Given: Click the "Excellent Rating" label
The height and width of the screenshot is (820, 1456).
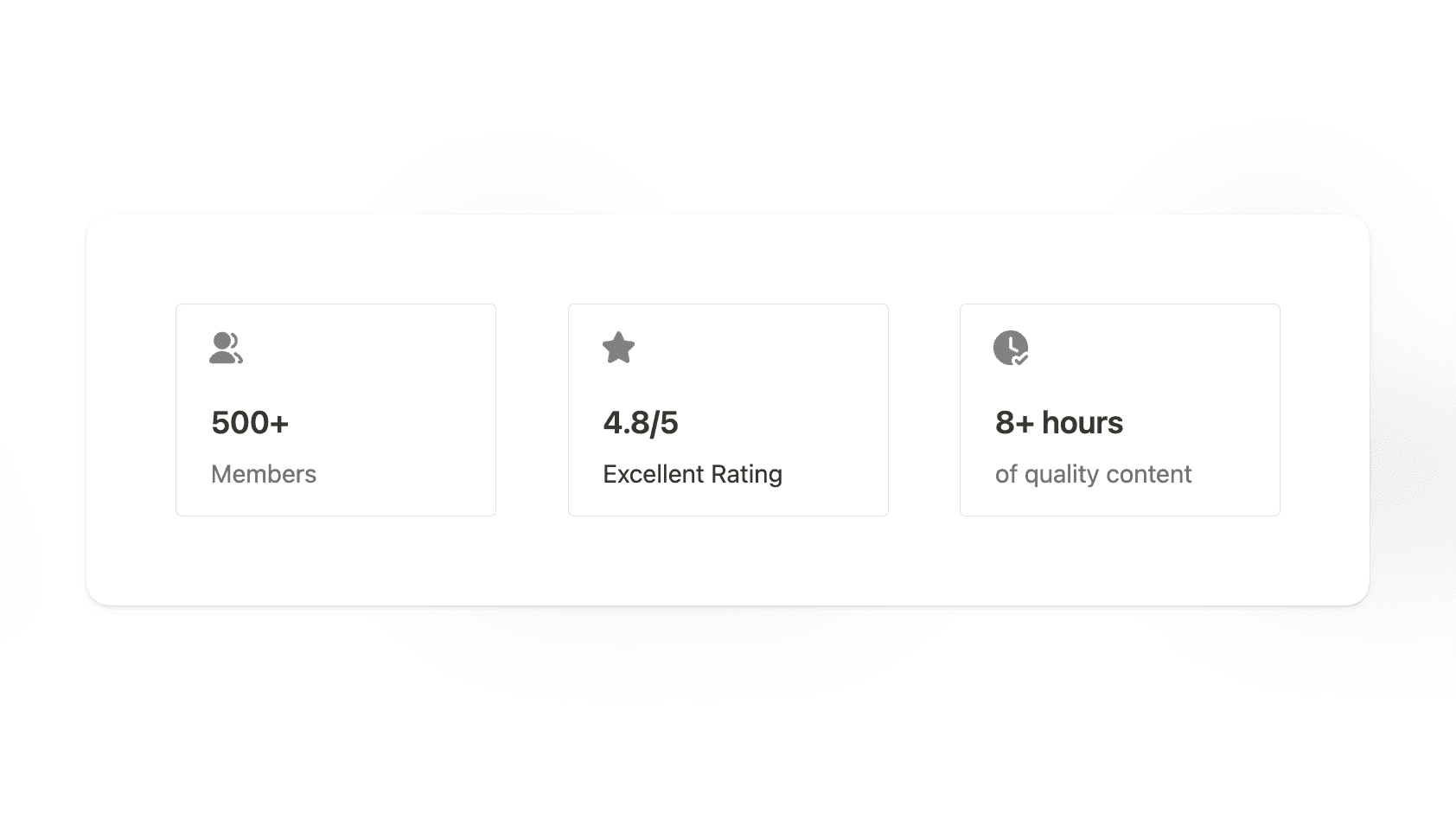Looking at the screenshot, I should click(693, 474).
